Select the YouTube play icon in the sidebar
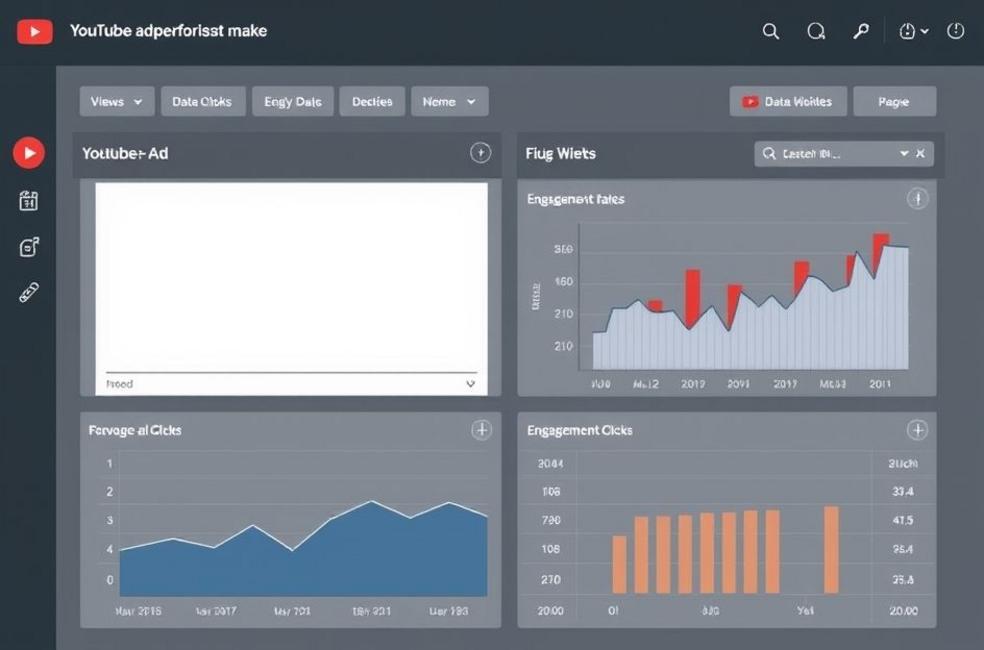This screenshot has height=650, width=984. click(29, 152)
